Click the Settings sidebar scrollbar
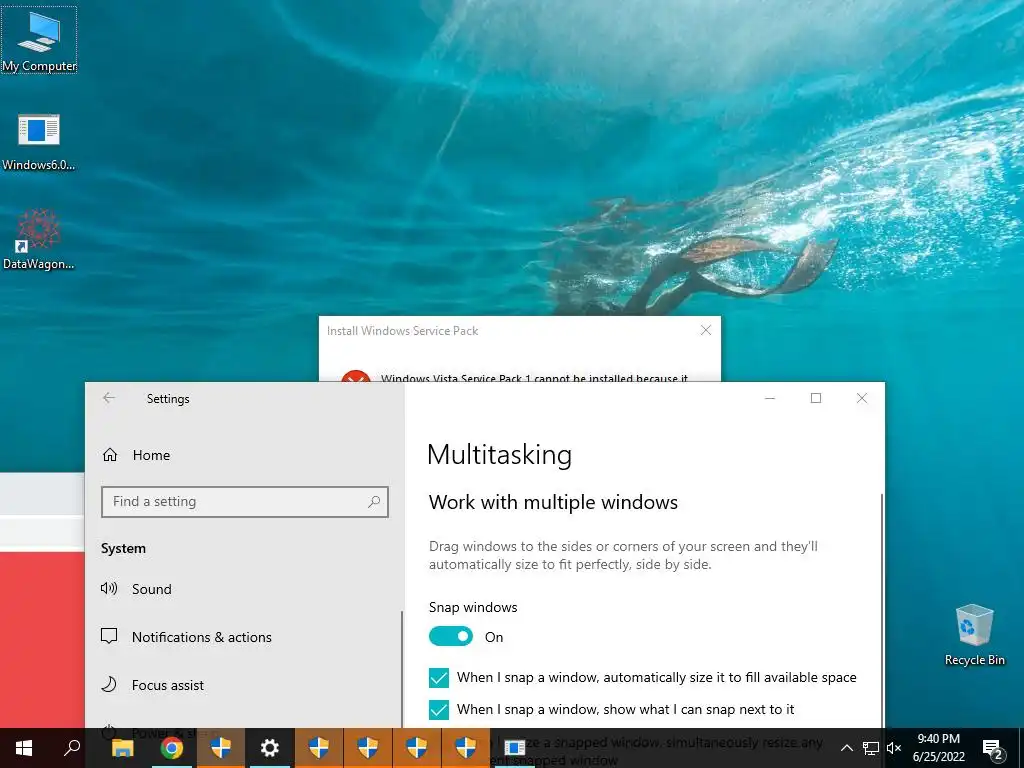Viewport: 1024px width, 768px height. [x=402, y=669]
